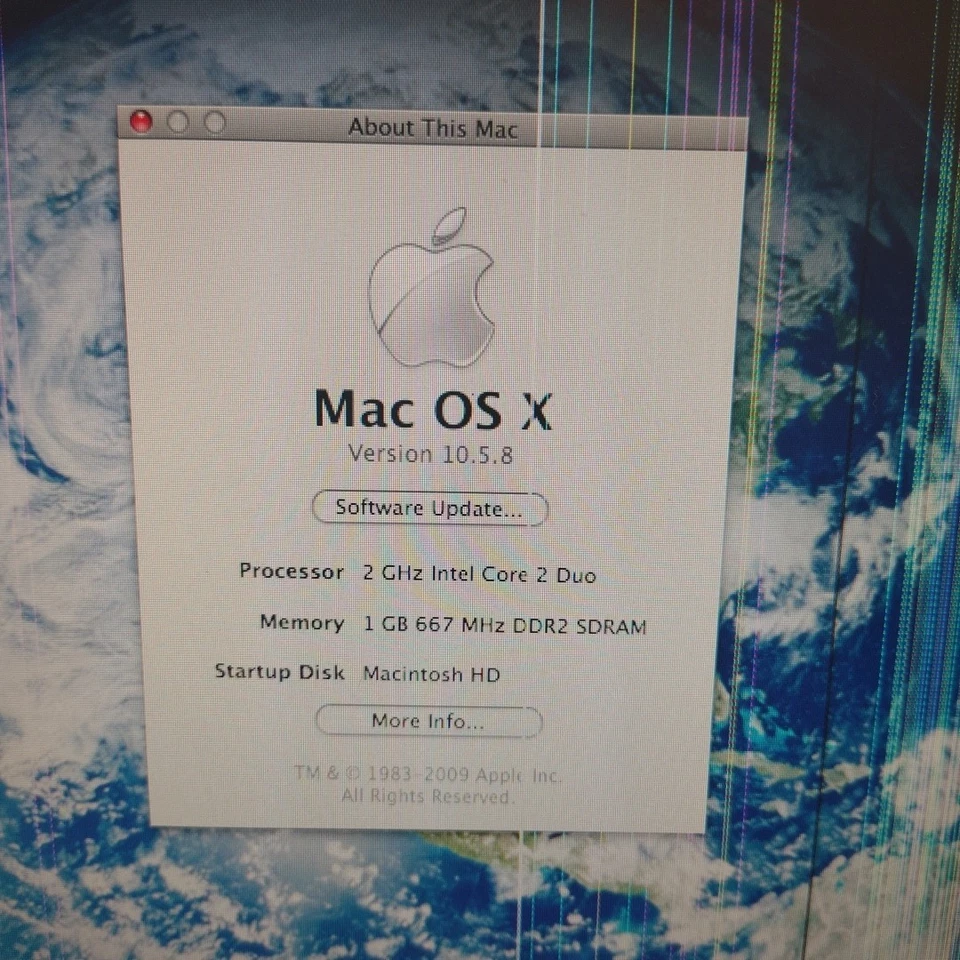Image resolution: width=960 pixels, height=960 pixels.
Task: Click the green zoom button icon
Action: pyautogui.click(x=211, y=122)
